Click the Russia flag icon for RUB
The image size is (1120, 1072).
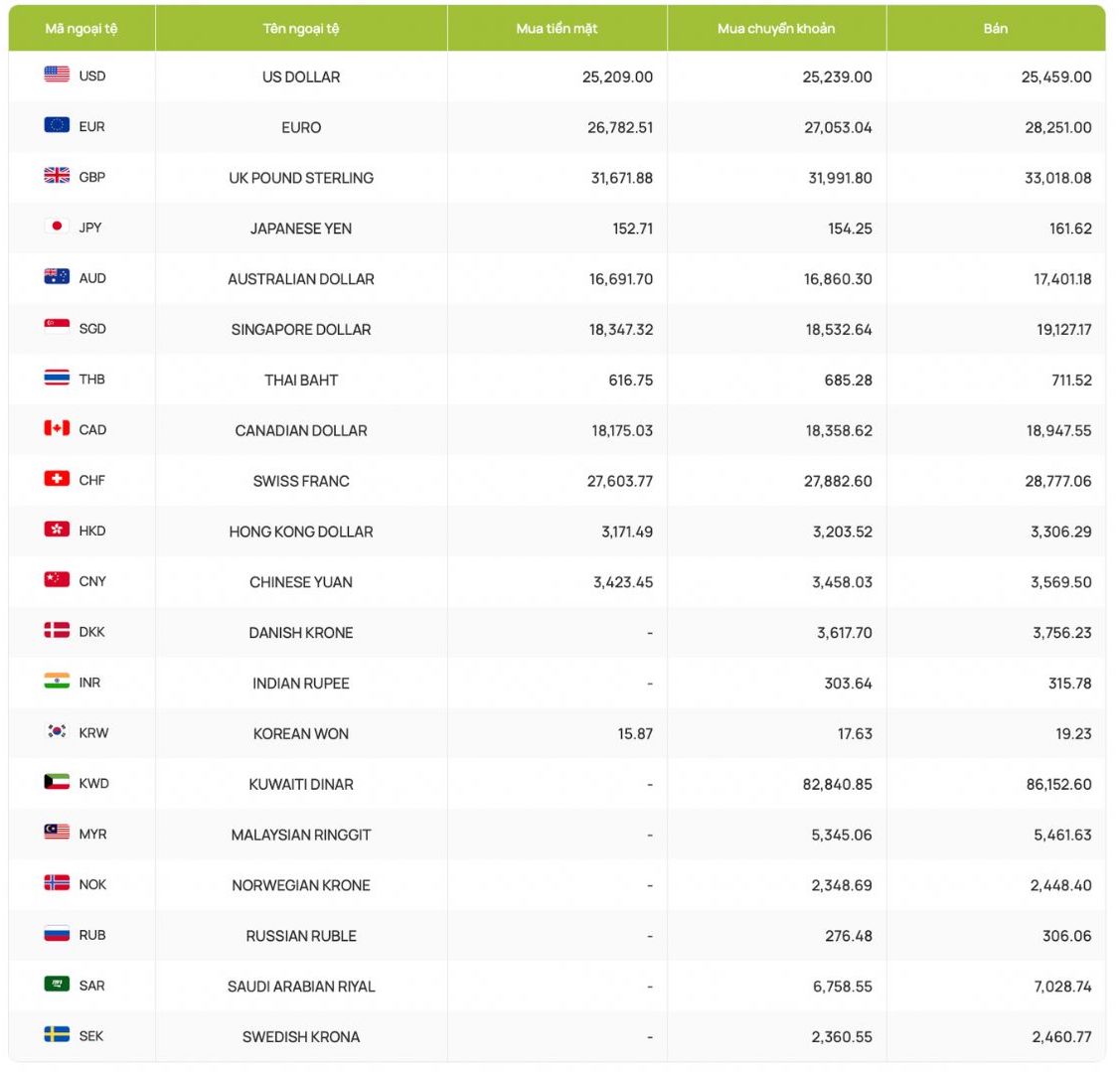pos(58,934)
